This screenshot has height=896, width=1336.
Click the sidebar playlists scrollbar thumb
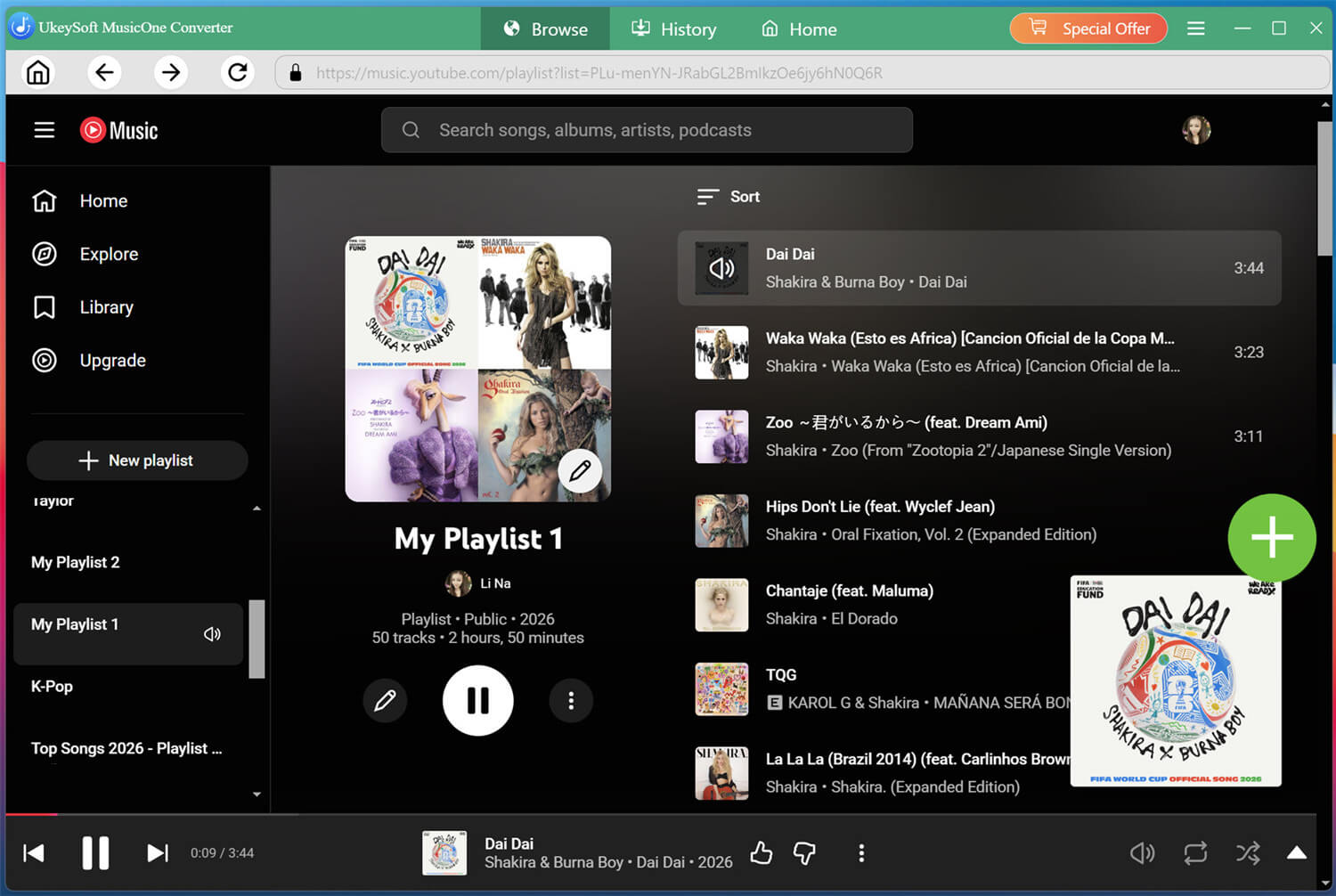(x=257, y=639)
